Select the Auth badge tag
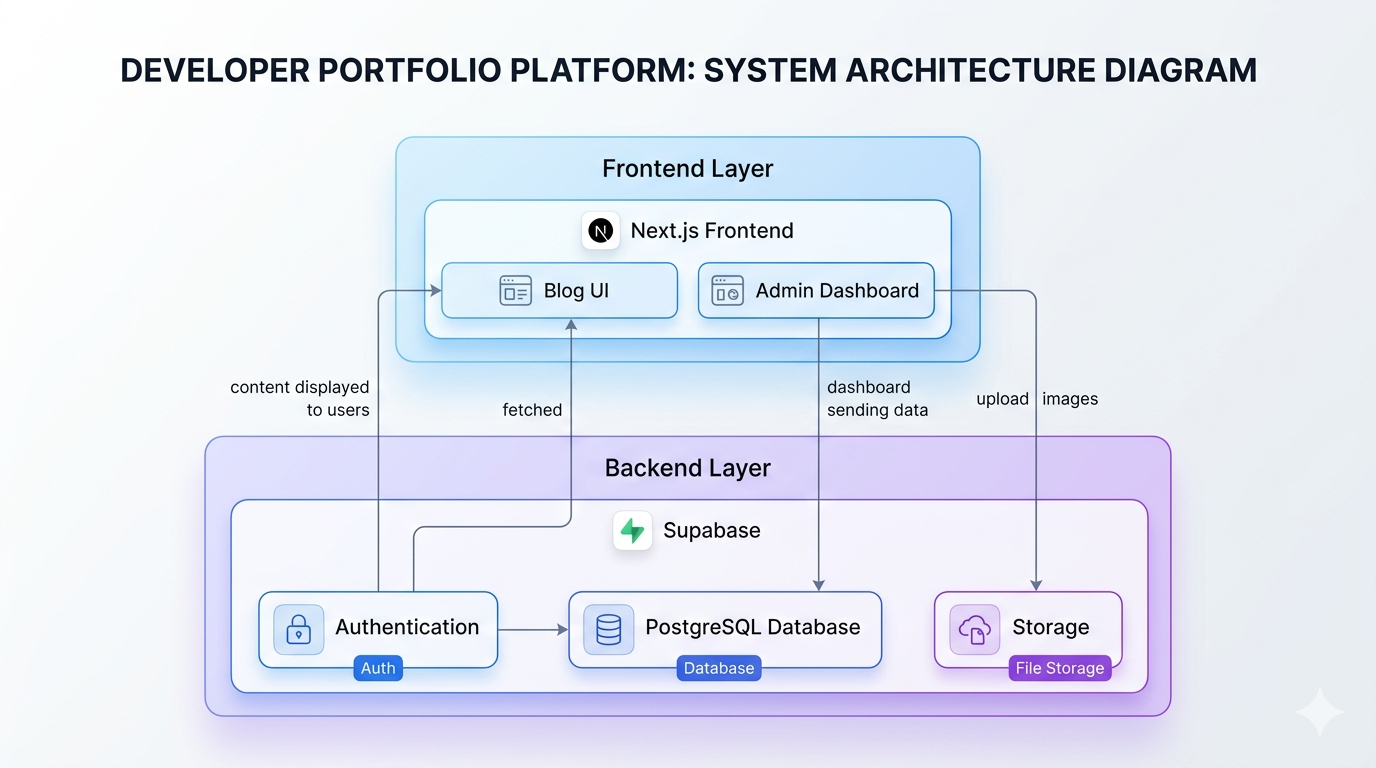Image resolution: width=1376 pixels, height=768 pixels. click(x=378, y=668)
